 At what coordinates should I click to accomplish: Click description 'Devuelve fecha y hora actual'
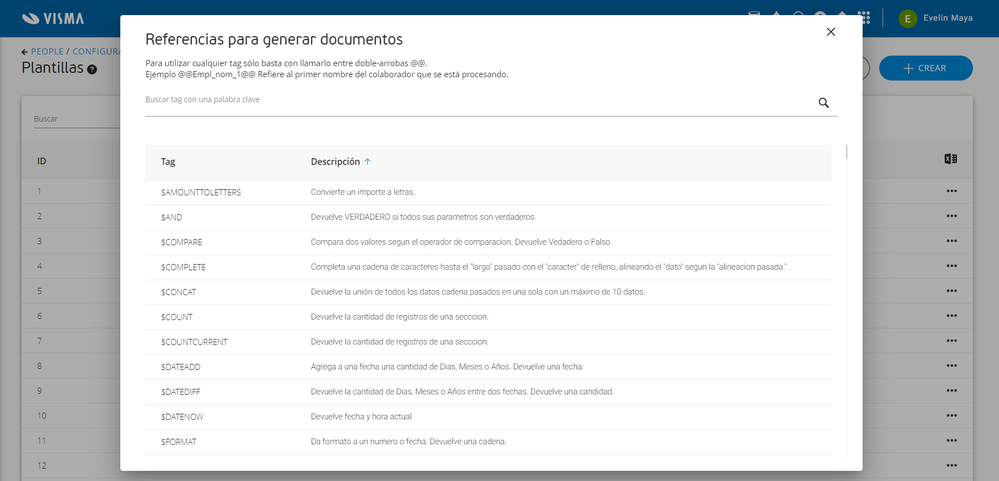click(x=361, y=417)
